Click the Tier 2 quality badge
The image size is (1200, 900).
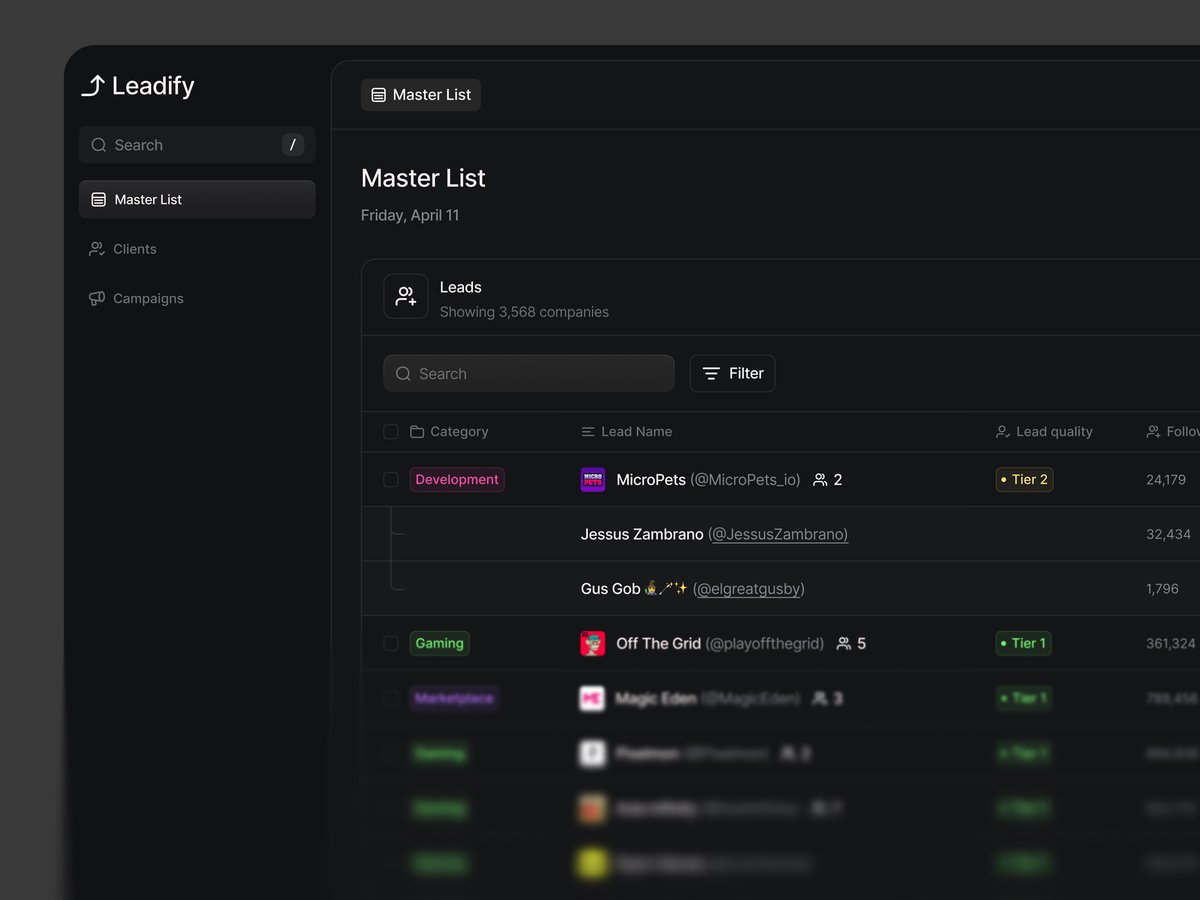point(1024,480)
